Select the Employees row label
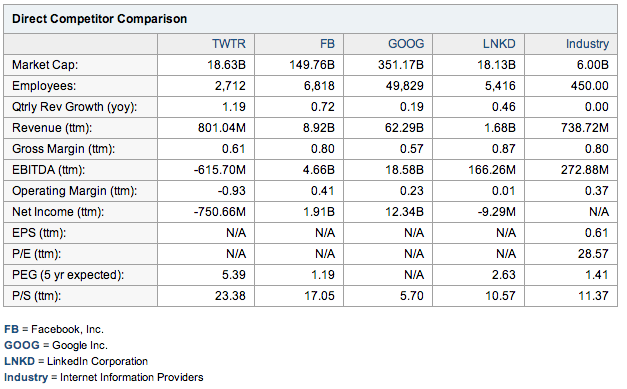Viewport: 627px width, 389px height. pos(44,86)
